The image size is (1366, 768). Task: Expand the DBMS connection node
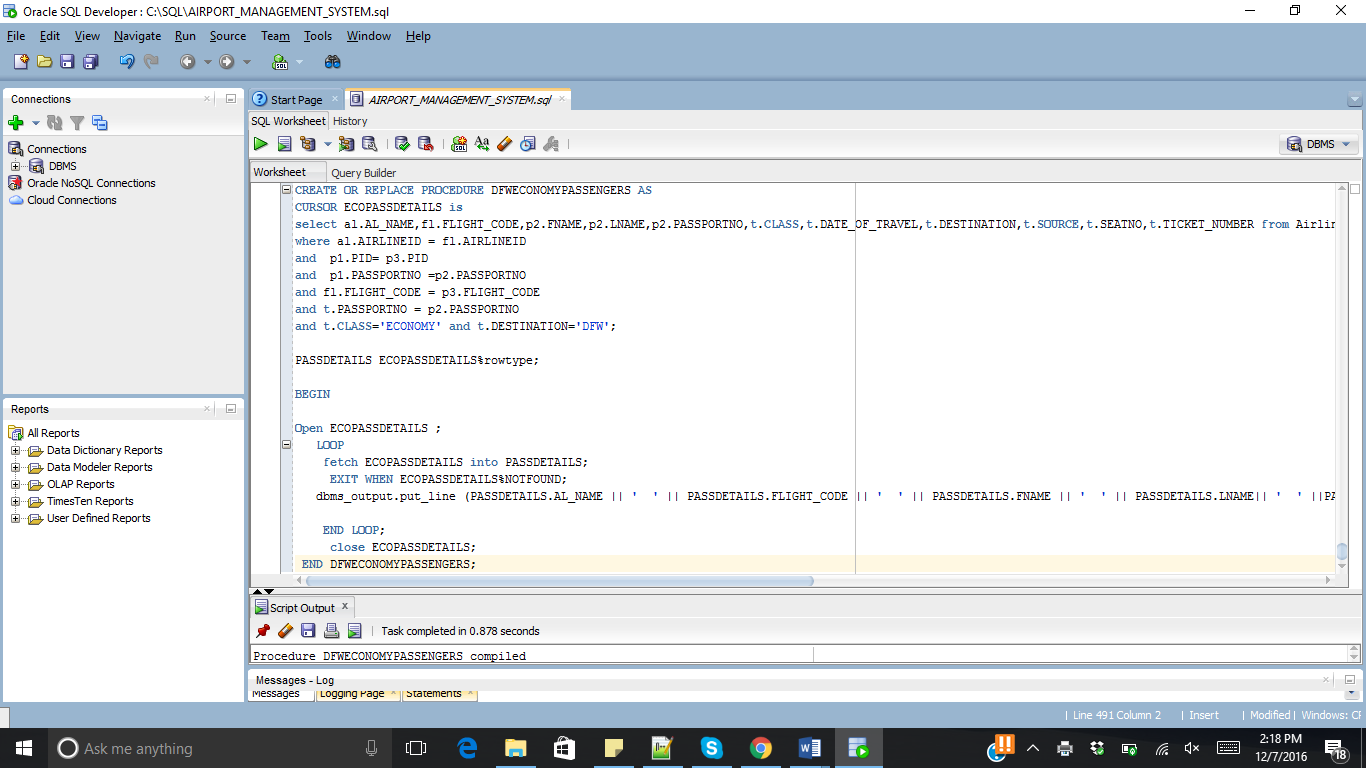(x=16, y=166)
